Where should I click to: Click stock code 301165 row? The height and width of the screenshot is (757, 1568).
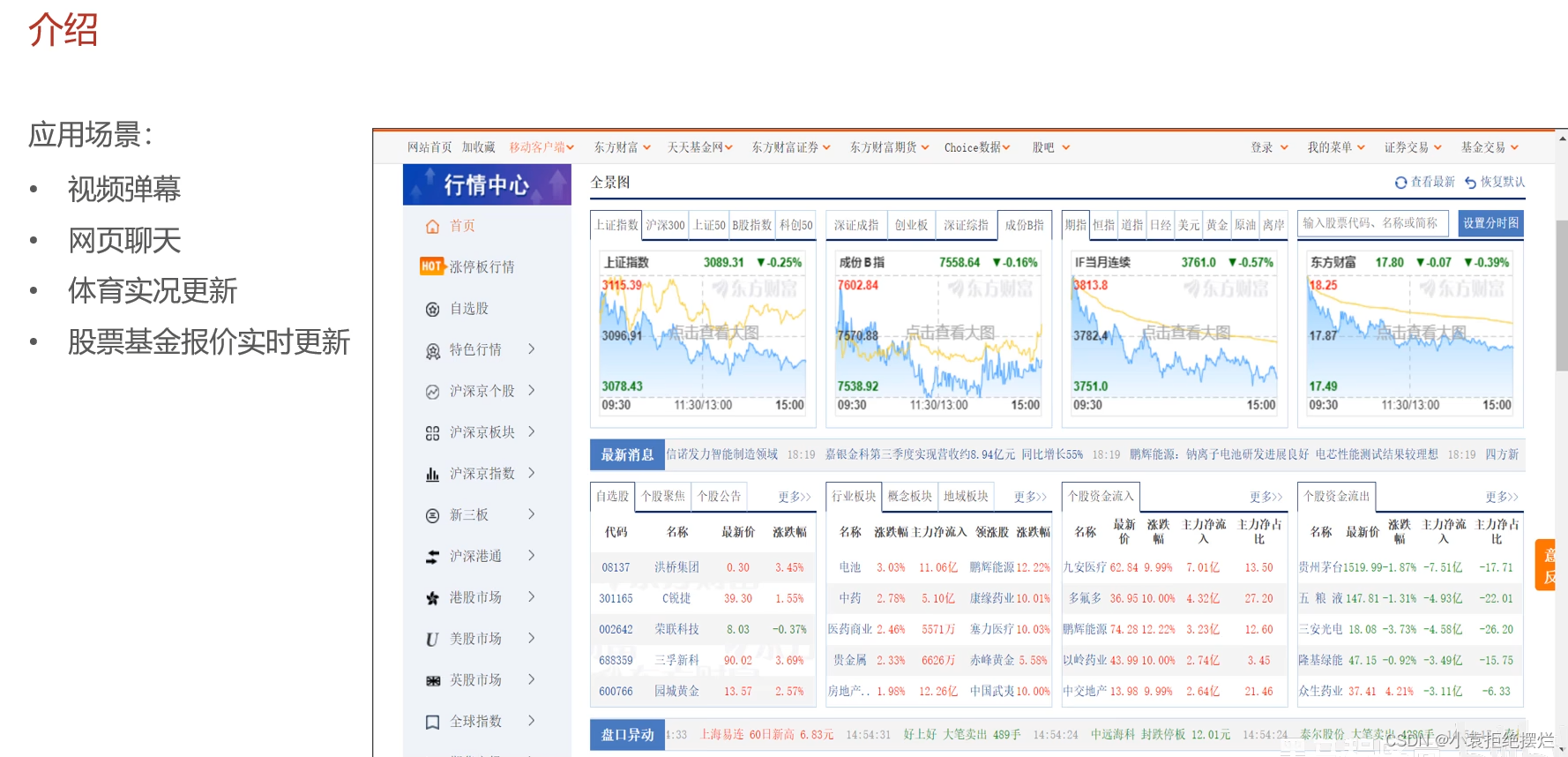pyautogui.click(x=702, y=598)
